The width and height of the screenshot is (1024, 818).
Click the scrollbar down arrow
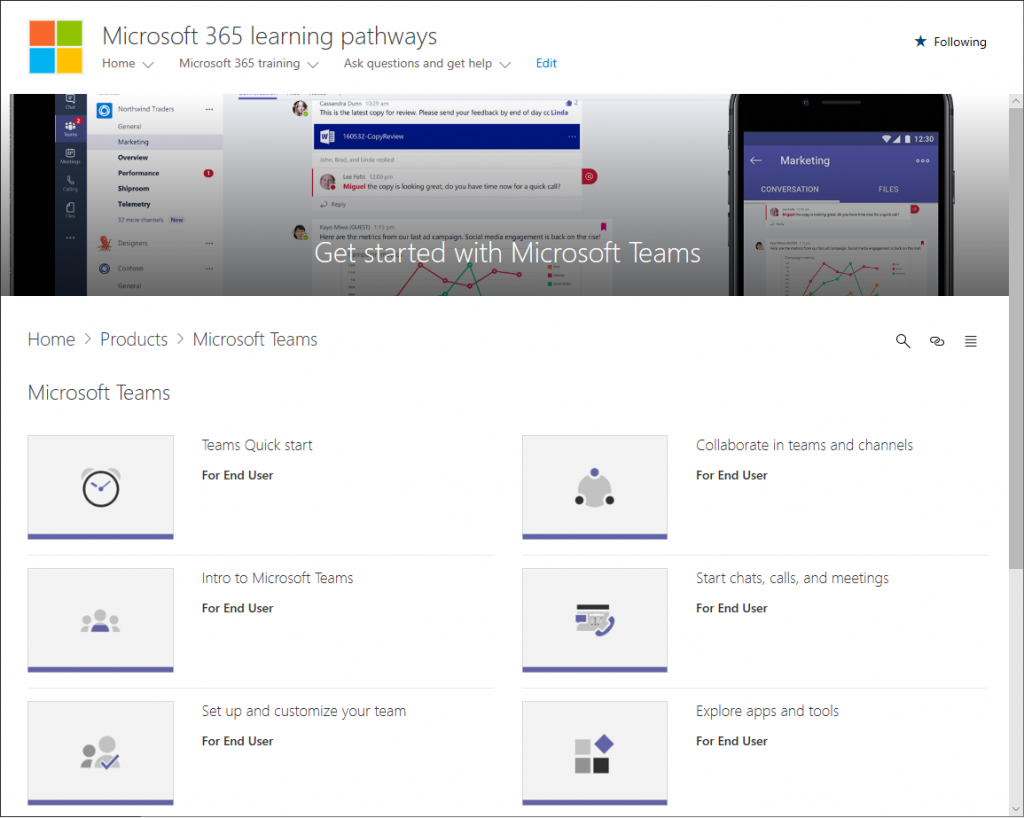(1016, 809)
